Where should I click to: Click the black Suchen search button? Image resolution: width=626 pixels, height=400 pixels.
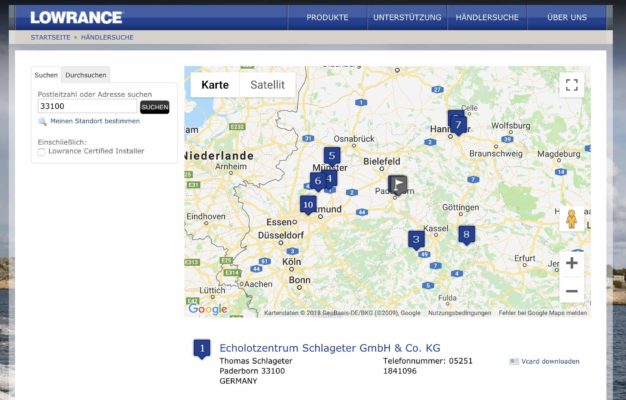[x=155, y=107]
